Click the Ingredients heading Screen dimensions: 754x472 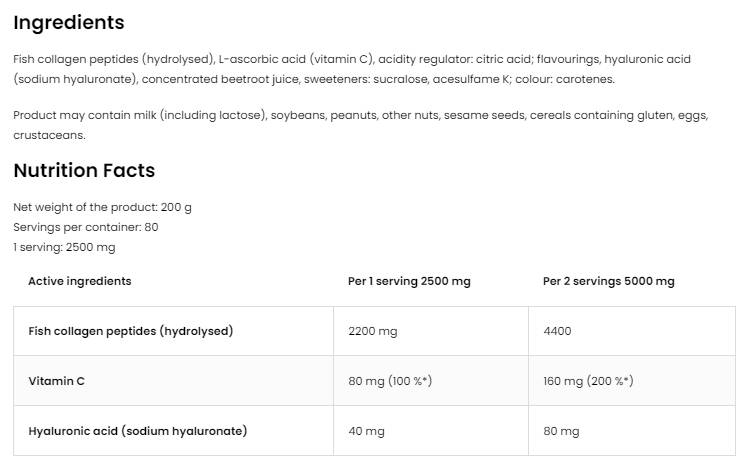pyautogui.click(x=69, y=23)
